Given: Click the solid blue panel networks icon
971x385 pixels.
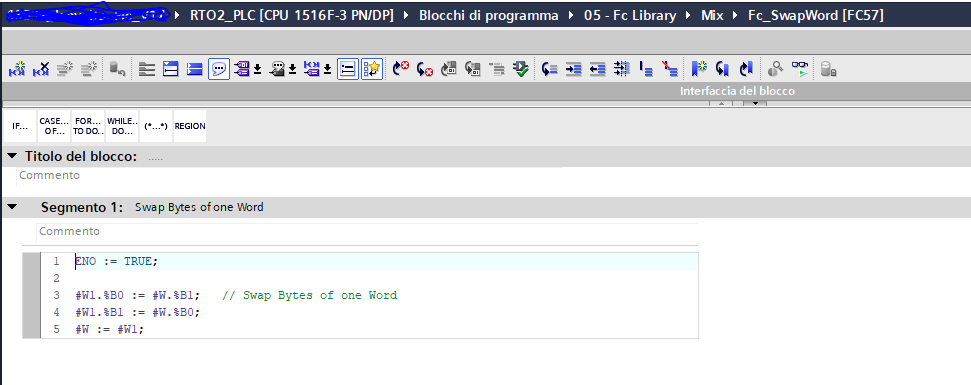Looking at the screenshot, I should click(194, 69).
